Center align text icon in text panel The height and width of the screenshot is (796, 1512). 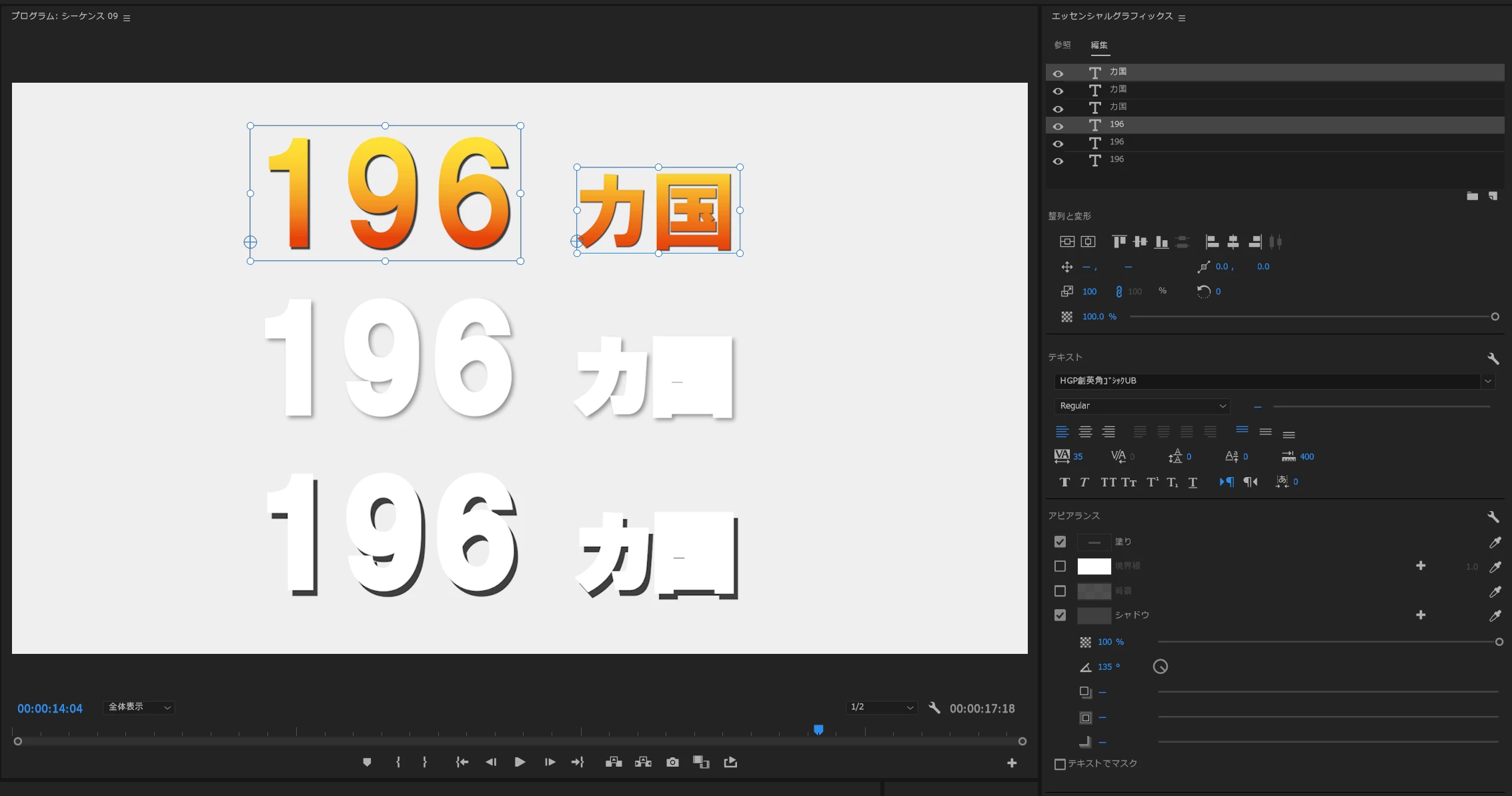point(1085,432)
